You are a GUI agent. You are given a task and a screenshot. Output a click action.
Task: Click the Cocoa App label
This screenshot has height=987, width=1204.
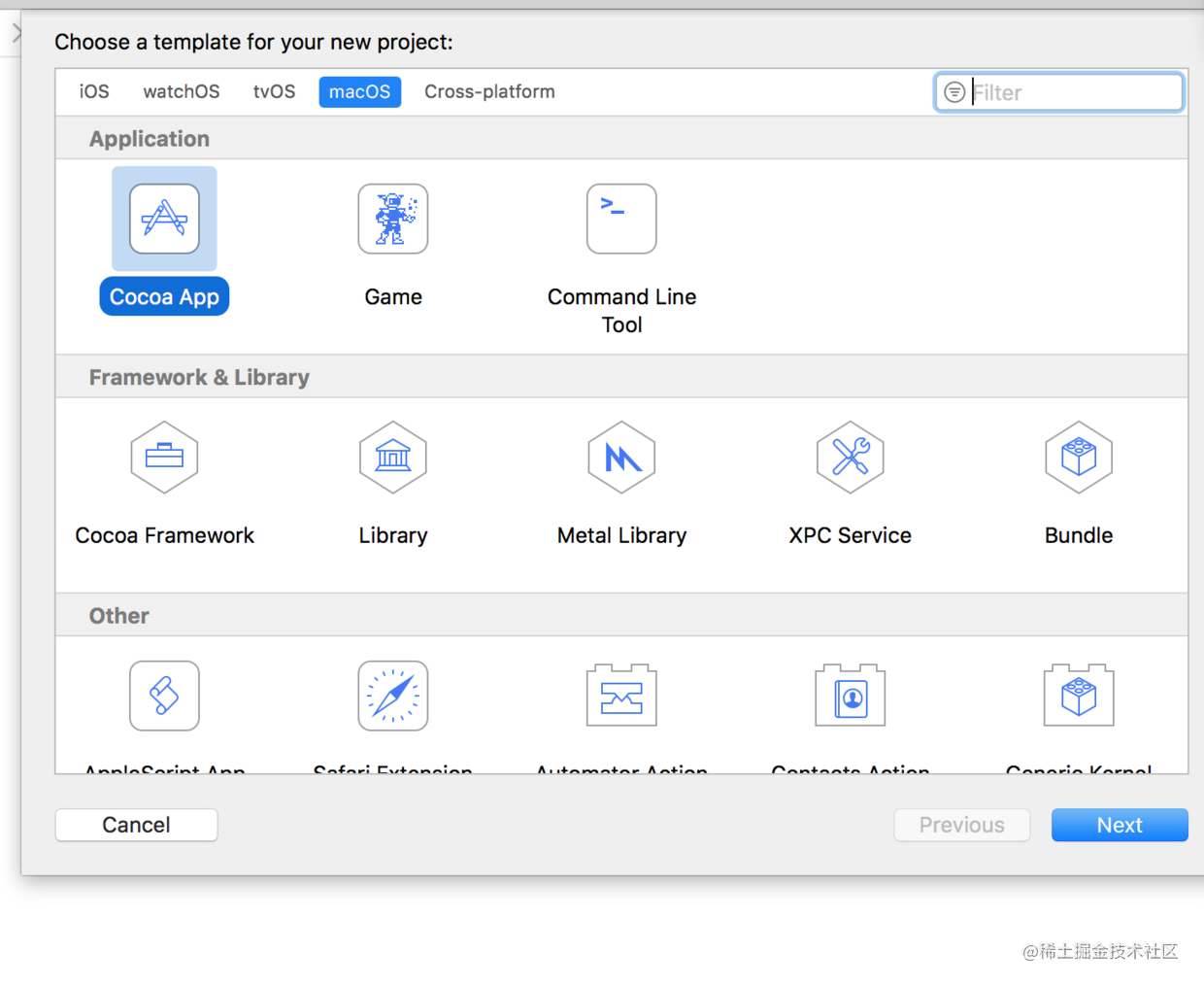click(x=164, y=296)
